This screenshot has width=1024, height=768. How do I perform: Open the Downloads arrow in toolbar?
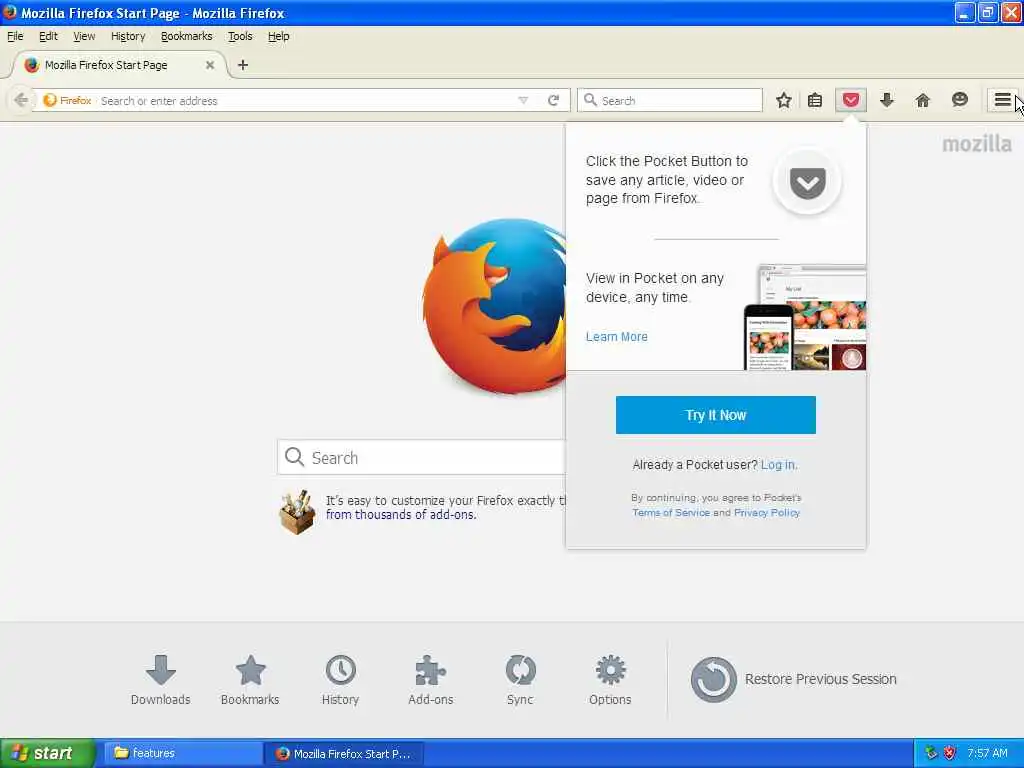[886, 100]
